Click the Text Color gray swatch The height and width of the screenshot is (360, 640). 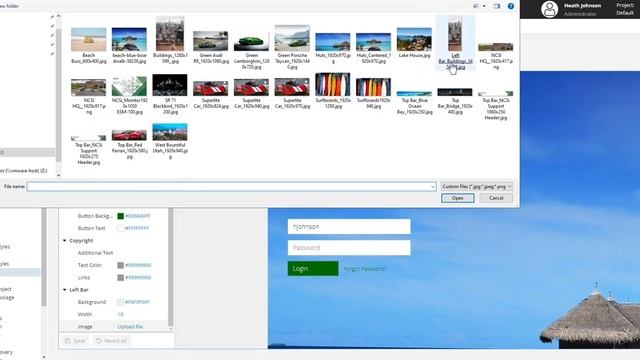[120, 265]
